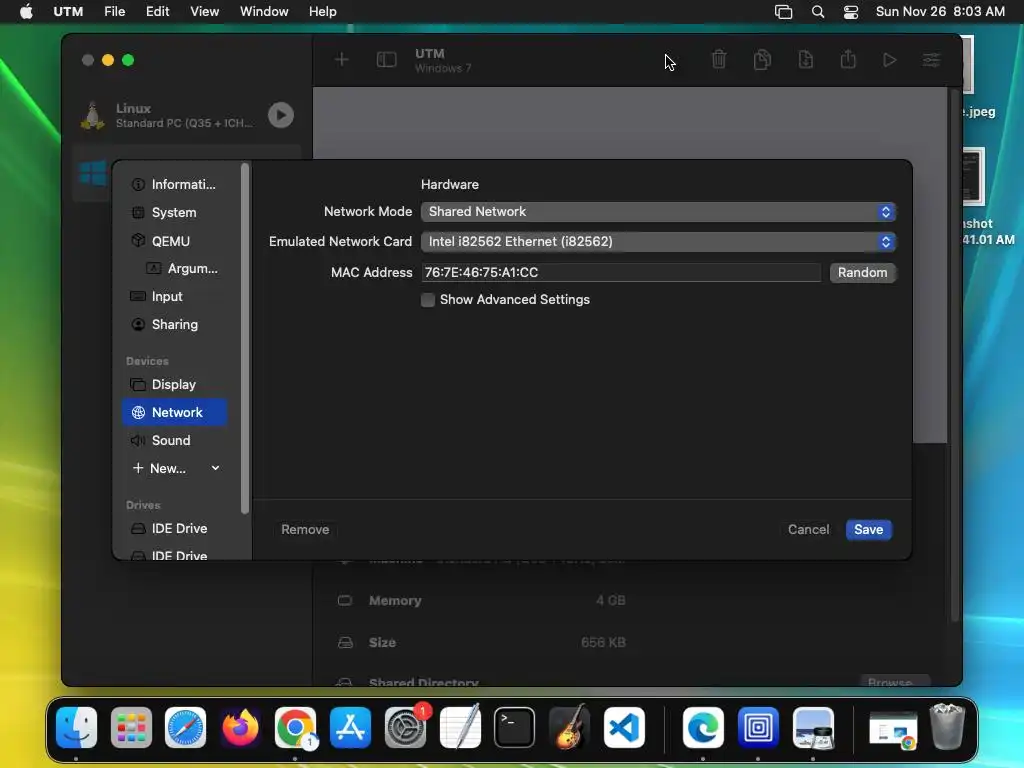Open GarageBand from the Dock

(569, 727)
